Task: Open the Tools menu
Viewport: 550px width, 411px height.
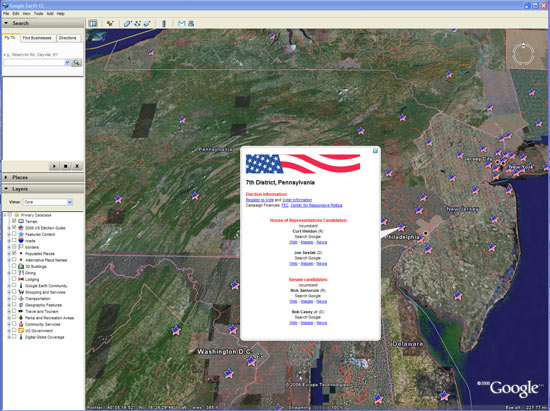Action: [38, 14]
